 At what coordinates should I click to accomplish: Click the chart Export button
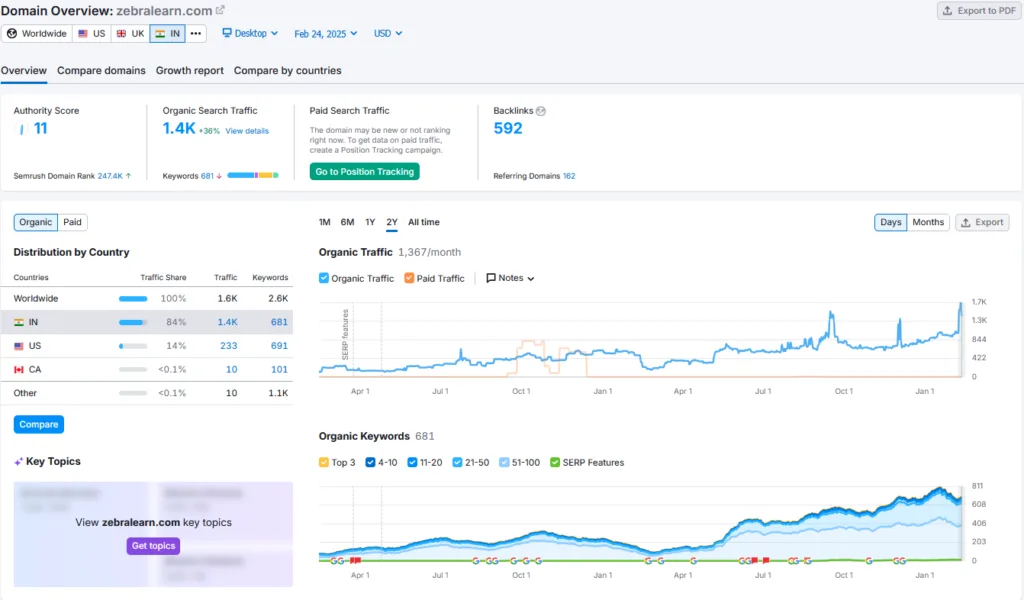tap(982, 223)
